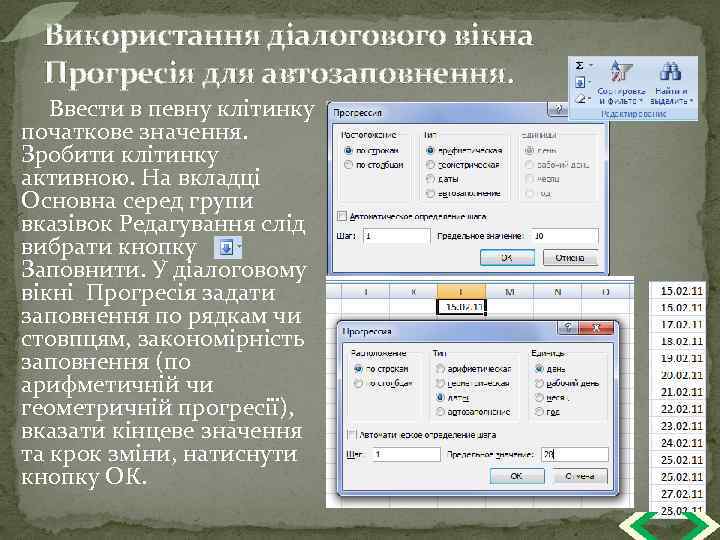Click the cell showing 22.02.11
Image resolution: width=720 pixels, height=540 pixels.
(677, 409)
